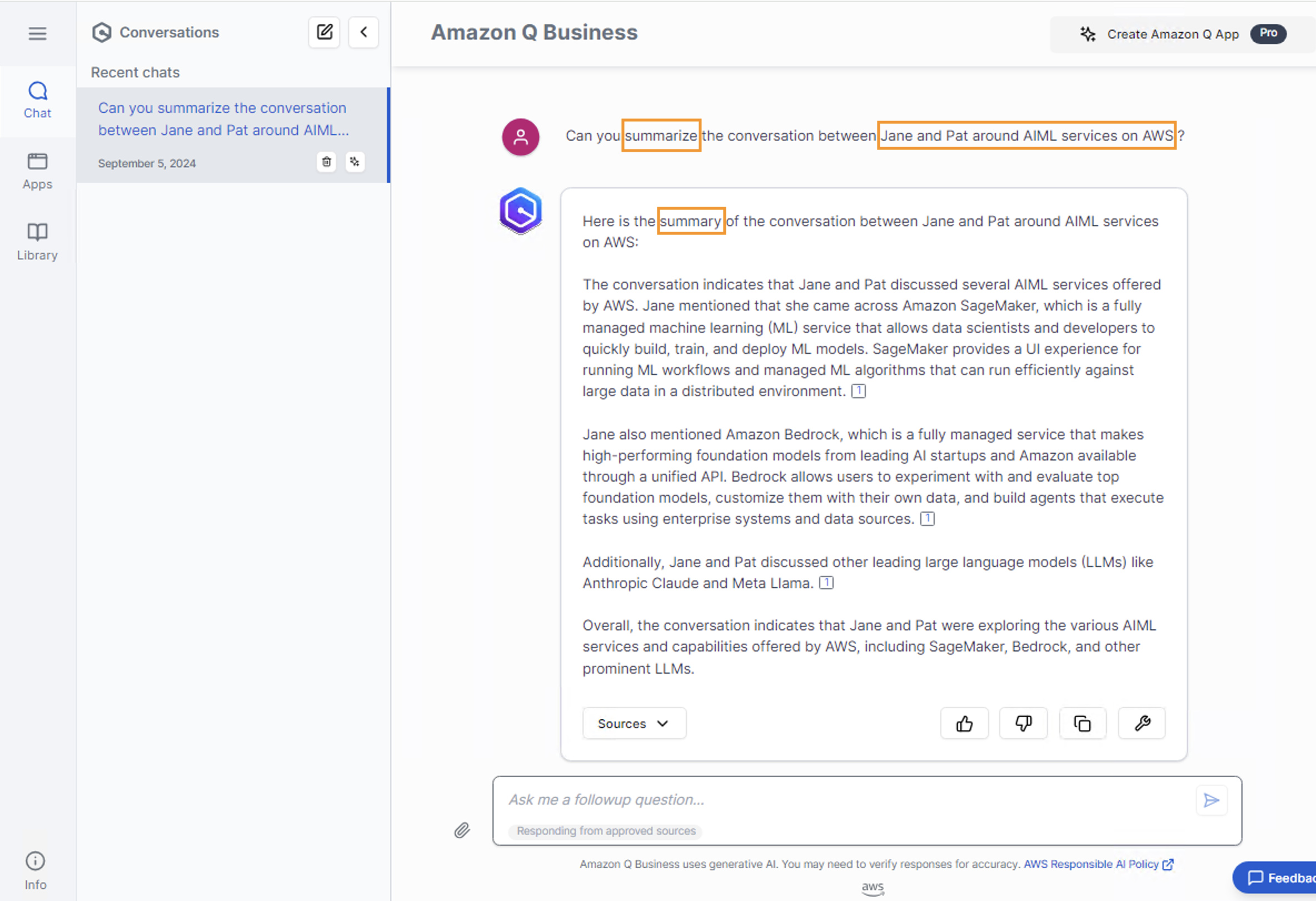The image size is (1316, 901).
Task: Collapse the Conversations panel with chevron
Action: pos(363,32)
